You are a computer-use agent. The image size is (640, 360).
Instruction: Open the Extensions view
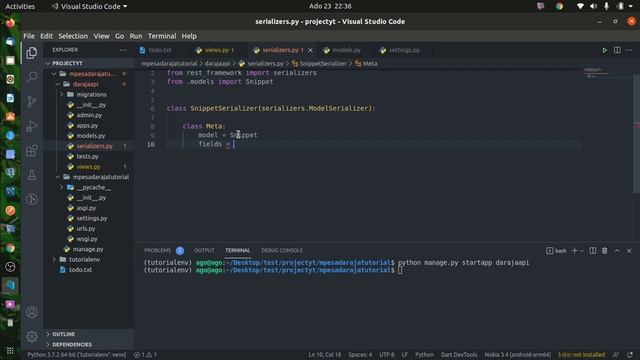(31, 151)
